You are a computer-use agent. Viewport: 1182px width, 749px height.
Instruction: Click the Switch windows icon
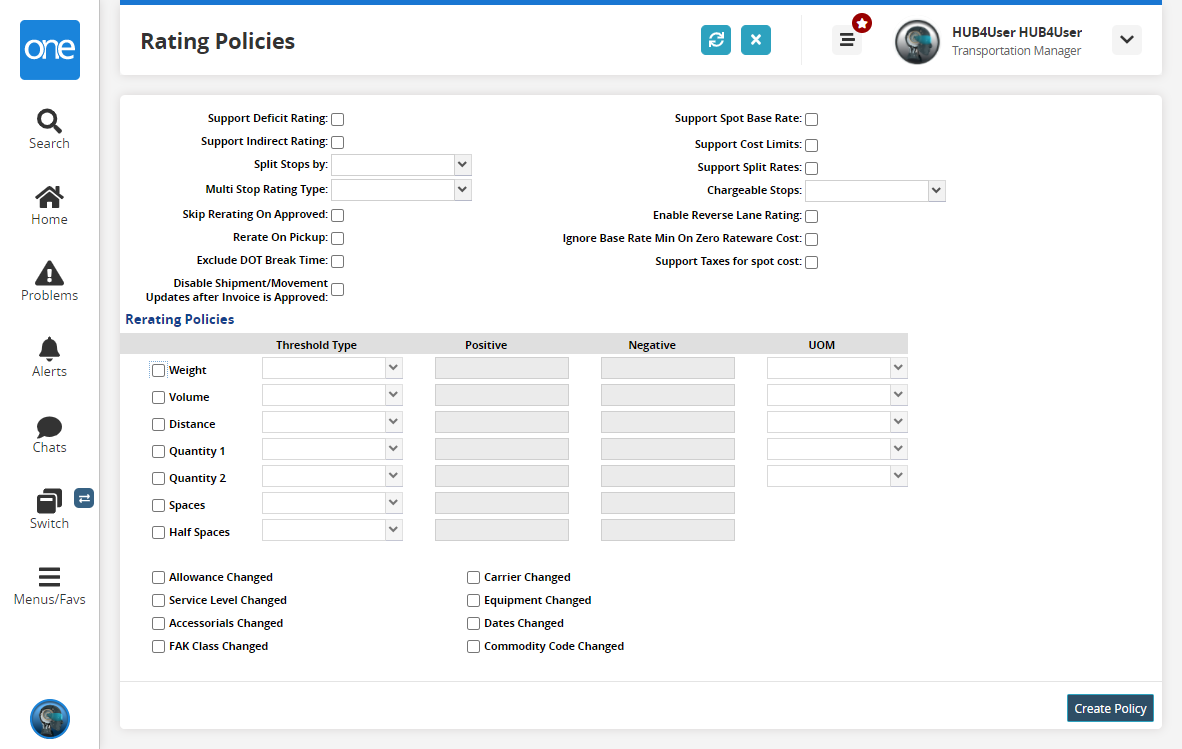pos(49,502)
